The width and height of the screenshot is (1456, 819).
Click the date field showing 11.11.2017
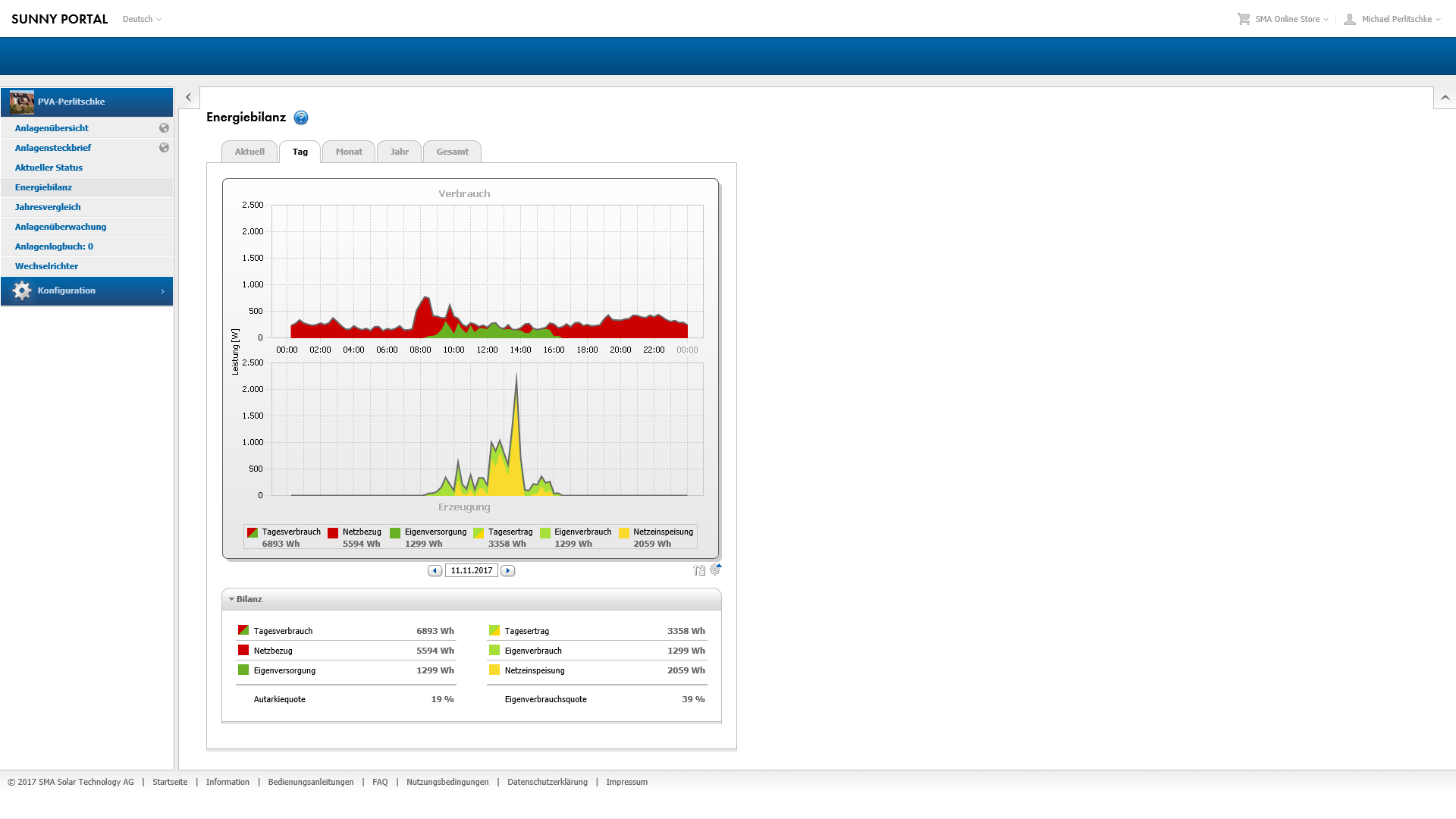tap(471, 571)
